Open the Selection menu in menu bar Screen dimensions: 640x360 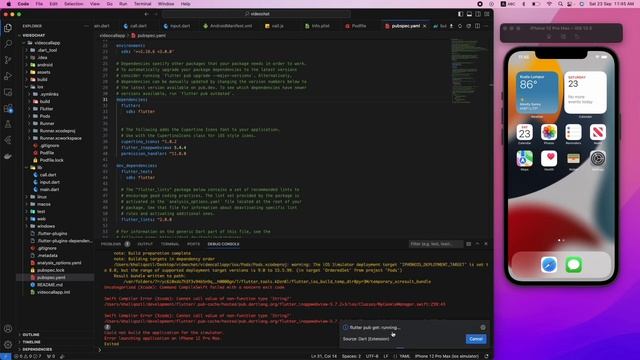point(73,4)
